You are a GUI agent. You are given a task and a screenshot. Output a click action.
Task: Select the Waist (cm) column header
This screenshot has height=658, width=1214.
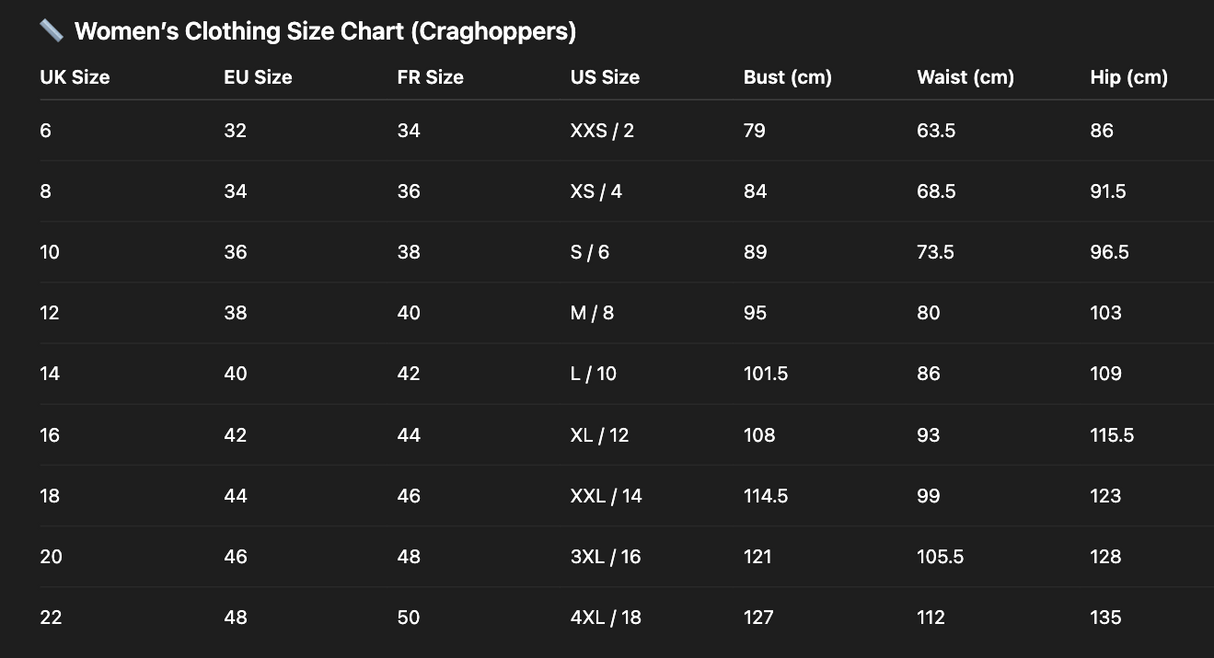pyautogui.click(x=965, y=77)
